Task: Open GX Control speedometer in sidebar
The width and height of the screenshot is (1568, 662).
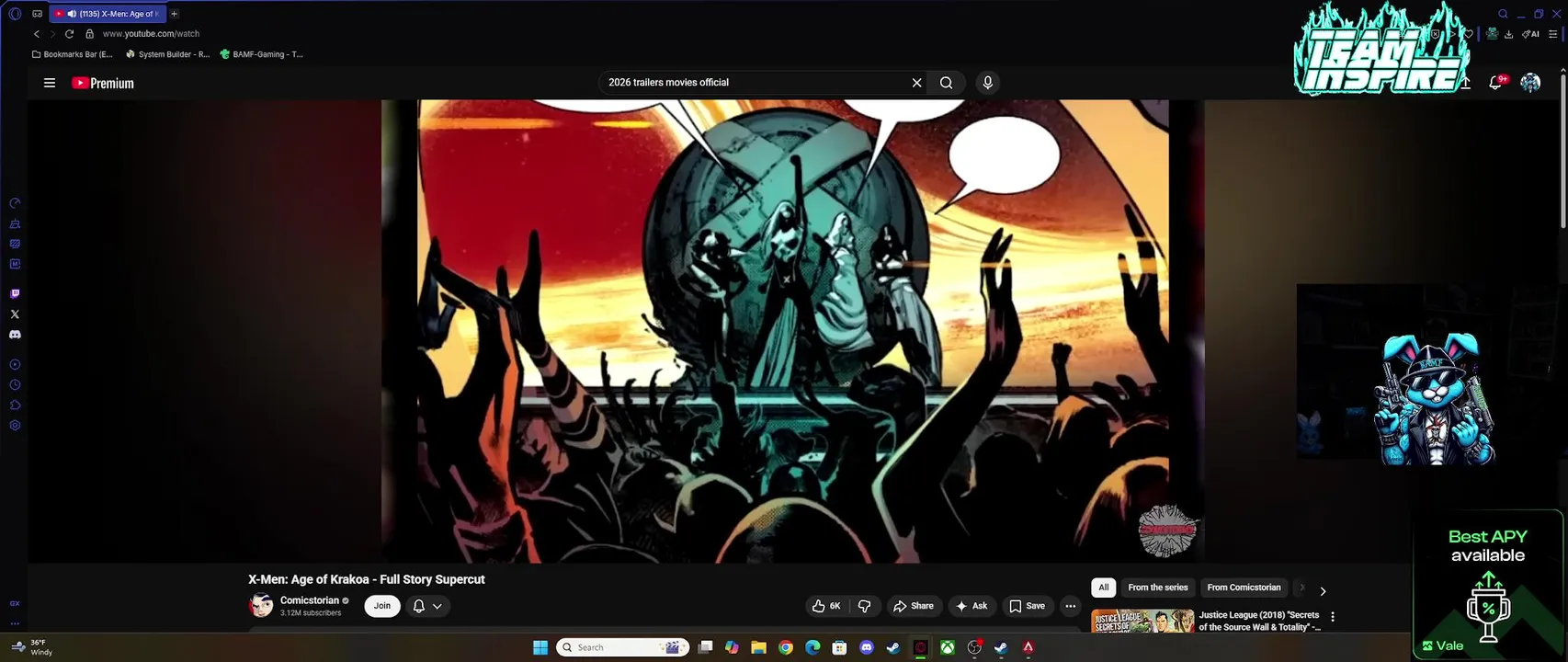Action: (15, 203)
